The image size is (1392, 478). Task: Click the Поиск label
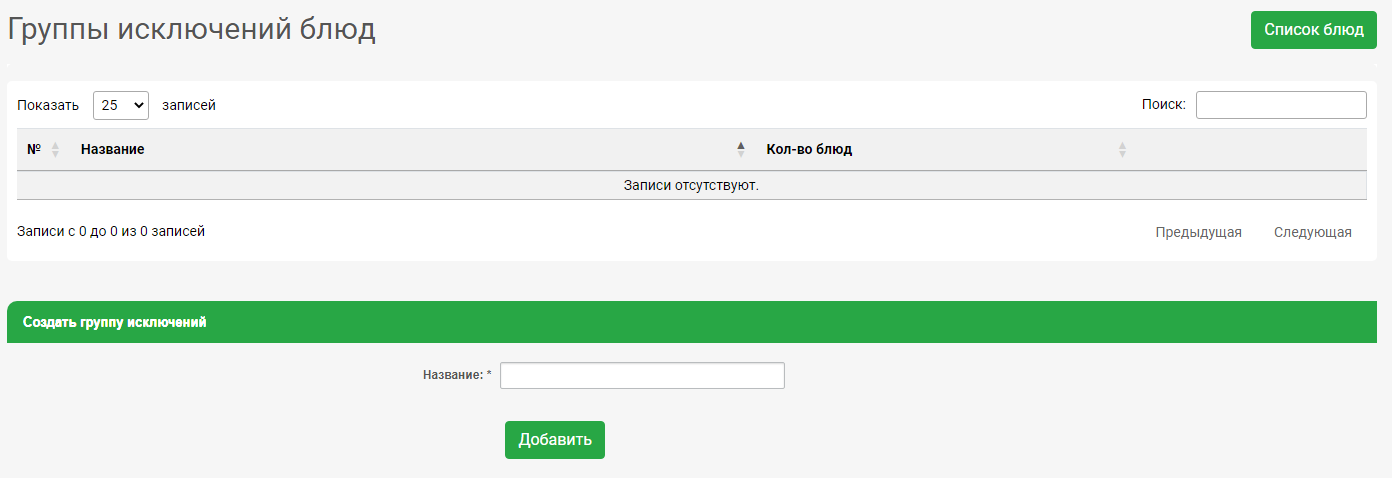pyautogui.click(x=1163, y=105)
